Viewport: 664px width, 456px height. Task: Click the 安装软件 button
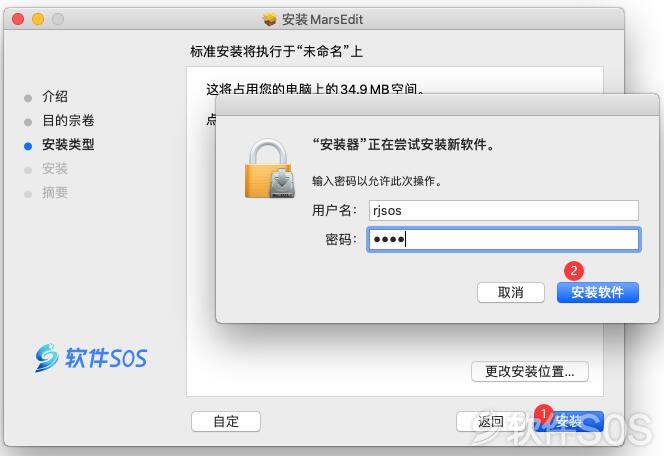598,293
